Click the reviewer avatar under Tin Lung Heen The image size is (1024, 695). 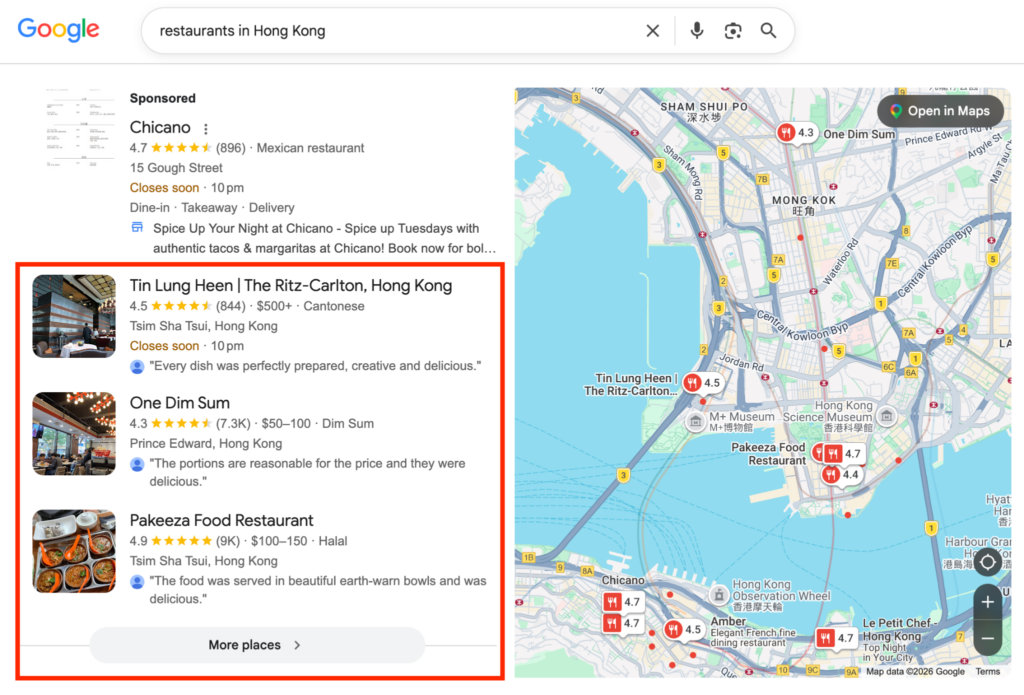pos(137,366)
